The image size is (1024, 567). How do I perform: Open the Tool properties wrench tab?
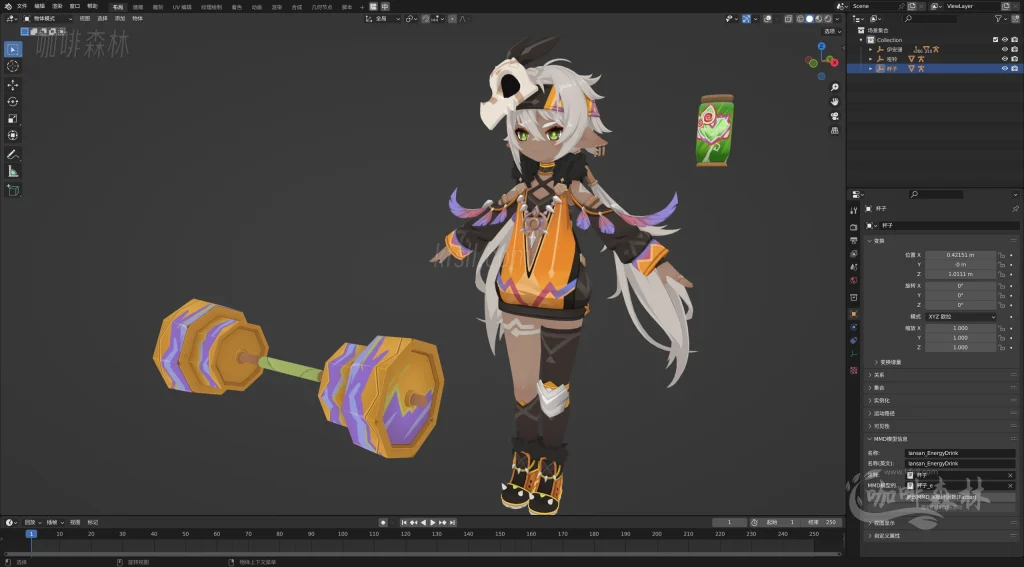click(854, 210)
